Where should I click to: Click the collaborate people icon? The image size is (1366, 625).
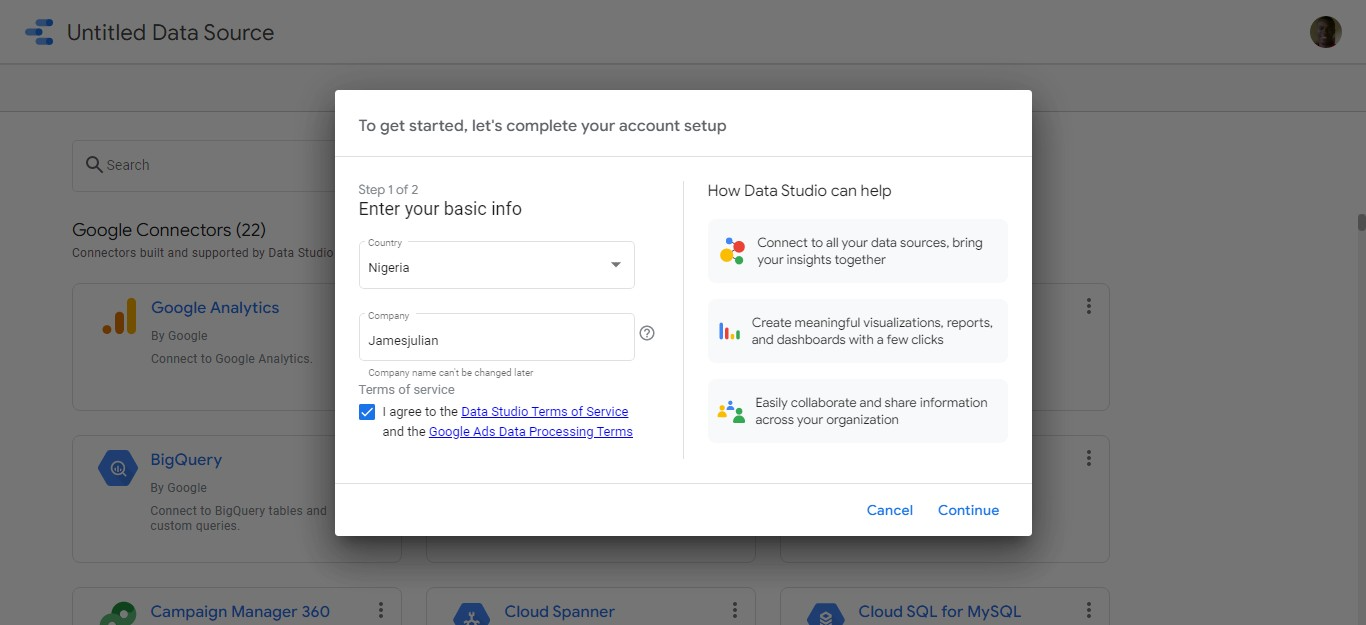coord(731,411)
